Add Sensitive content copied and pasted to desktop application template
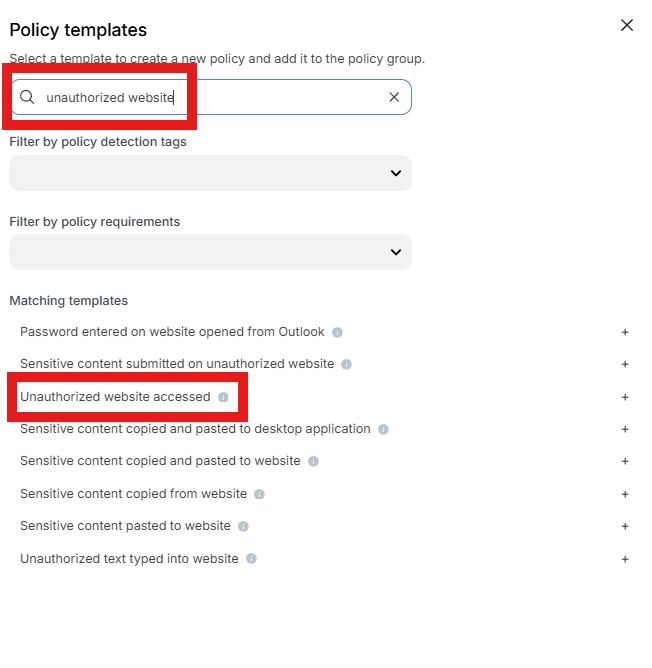This screenshot has height=668, width=652. click(625, 429)
